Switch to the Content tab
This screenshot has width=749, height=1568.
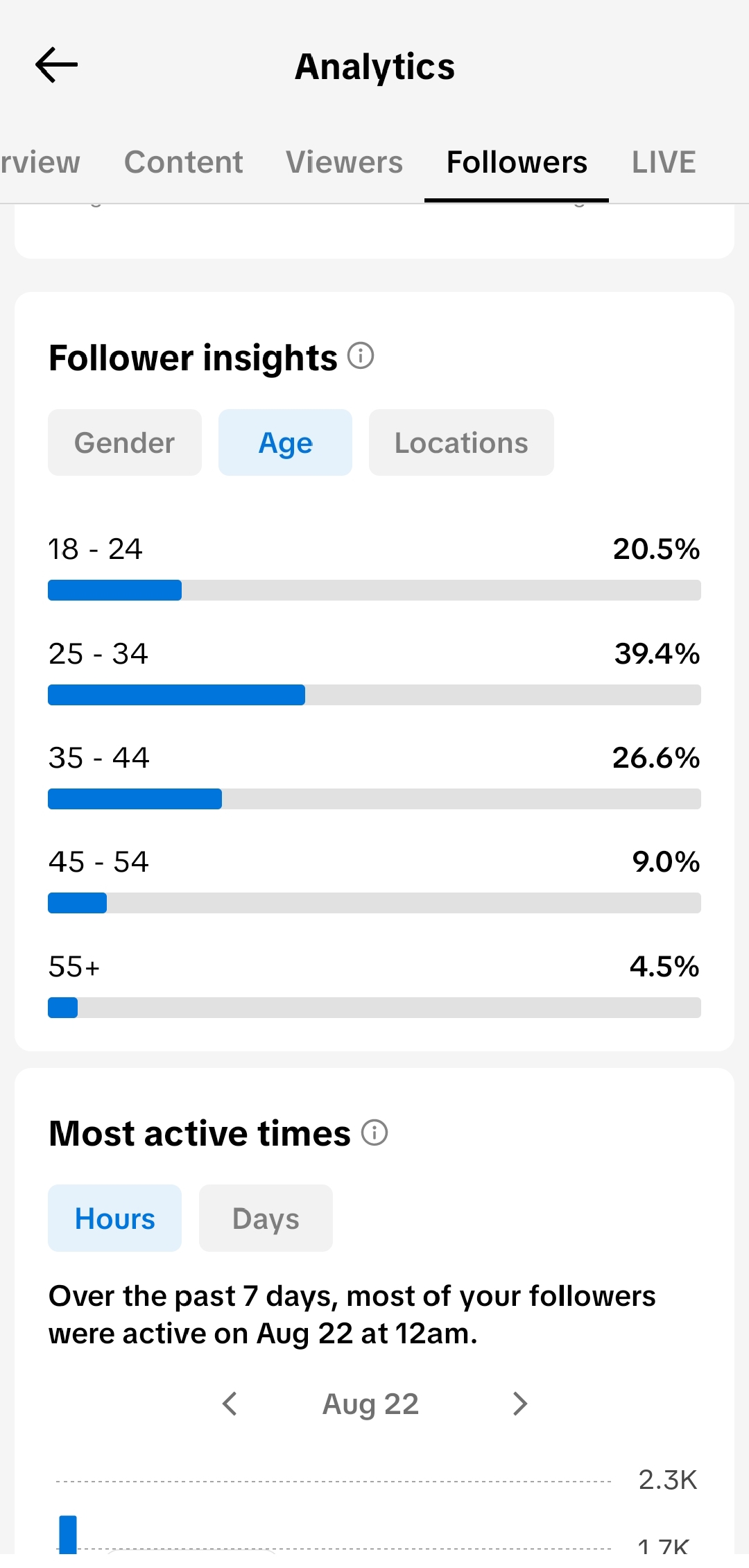pyautogui.click(x=184, y=162)
